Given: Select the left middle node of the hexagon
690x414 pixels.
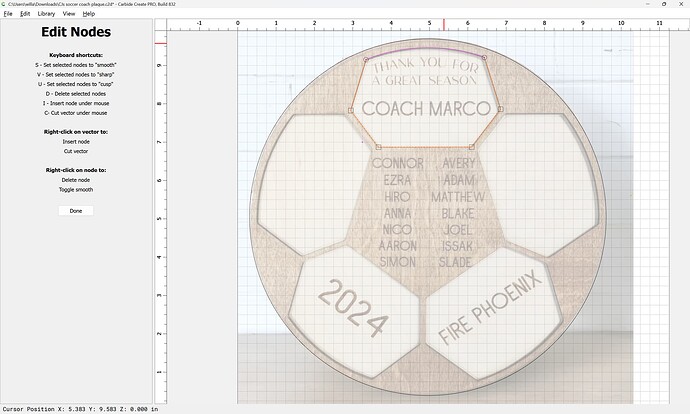Looking at the screenshot, I should [351, 110].
